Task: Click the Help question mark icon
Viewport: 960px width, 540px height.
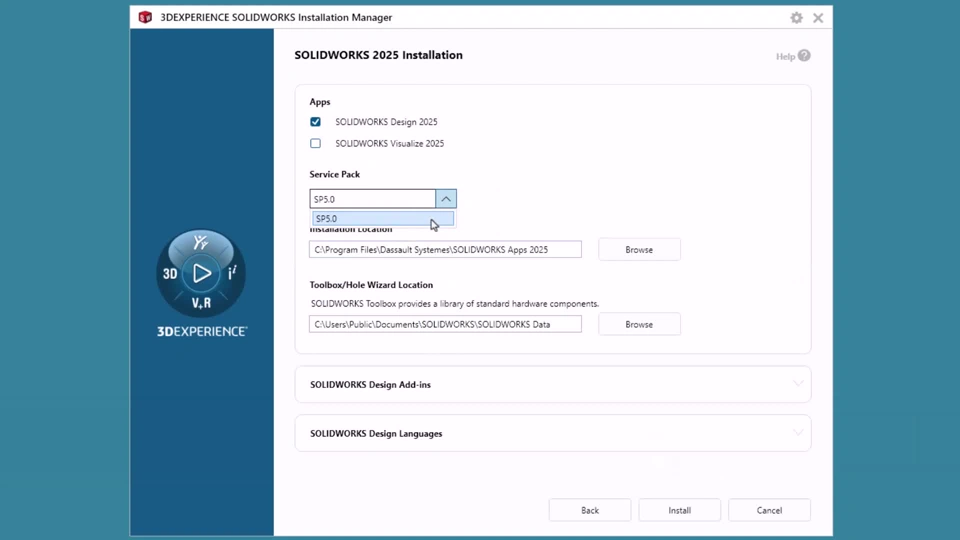Action: coord(804,56)
